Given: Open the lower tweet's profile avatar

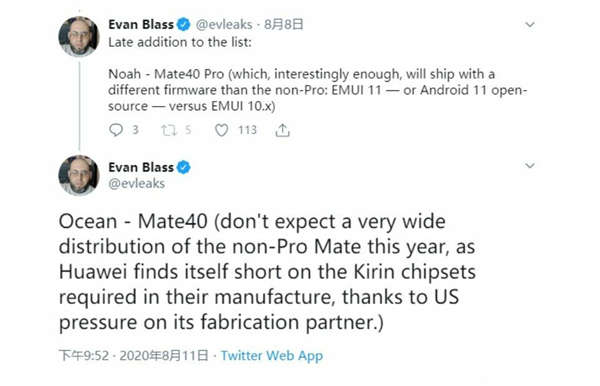Looking at the screenshot, I should 79,176.
